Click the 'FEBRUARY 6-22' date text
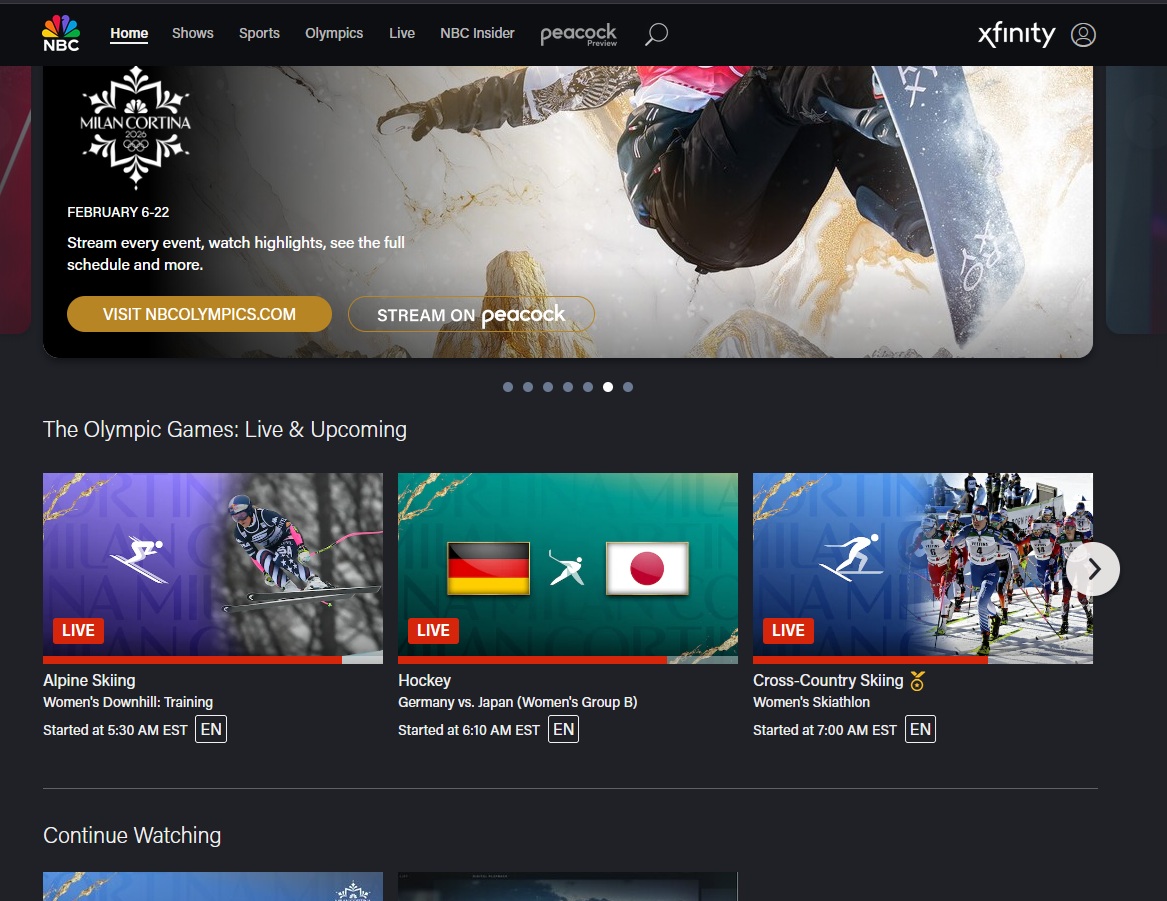The width and height of the screenshot is (1167, 901). tap(118, 212)
